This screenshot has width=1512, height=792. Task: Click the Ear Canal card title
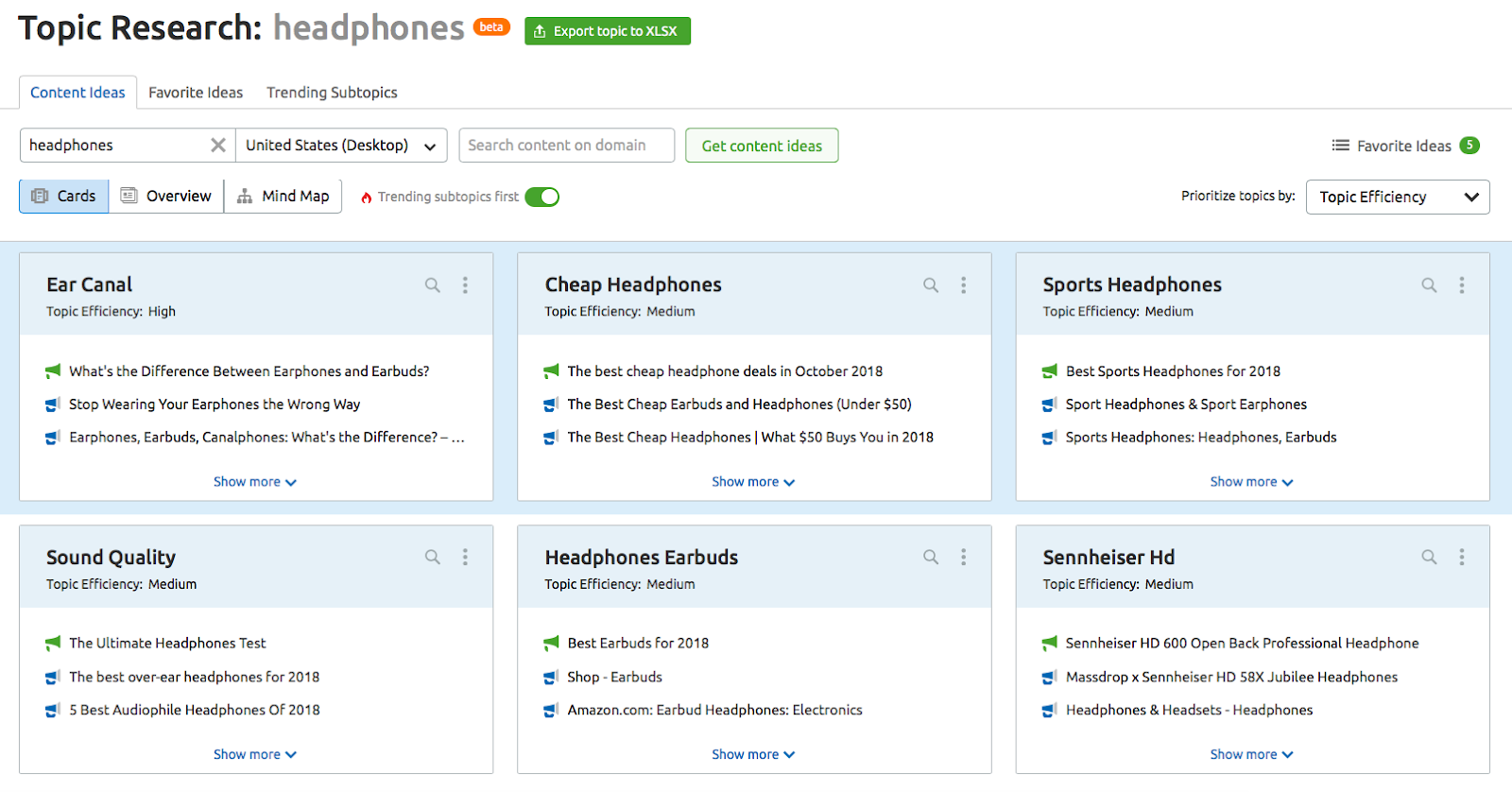tap(90, 284)
